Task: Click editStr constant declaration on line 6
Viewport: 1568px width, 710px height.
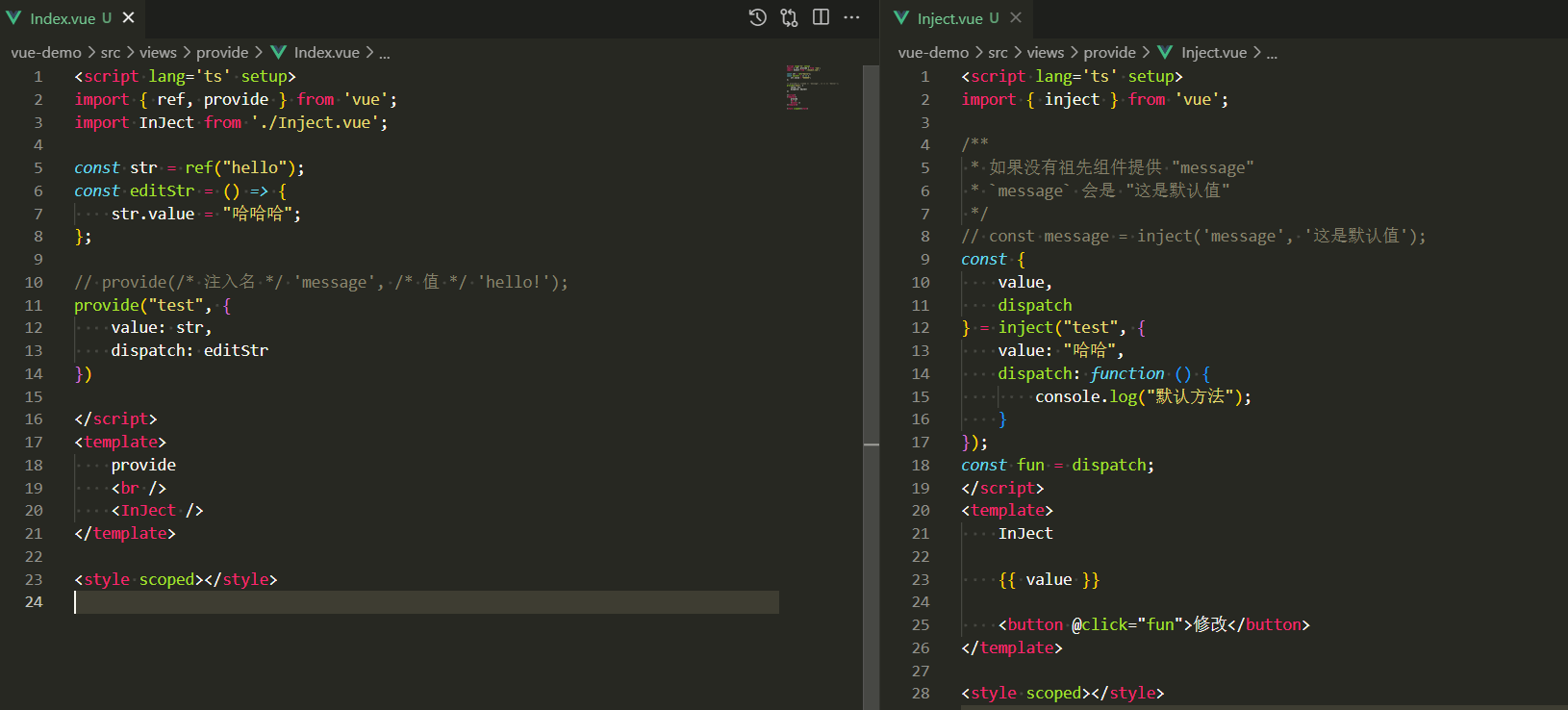Action: [x=162, y=191]
